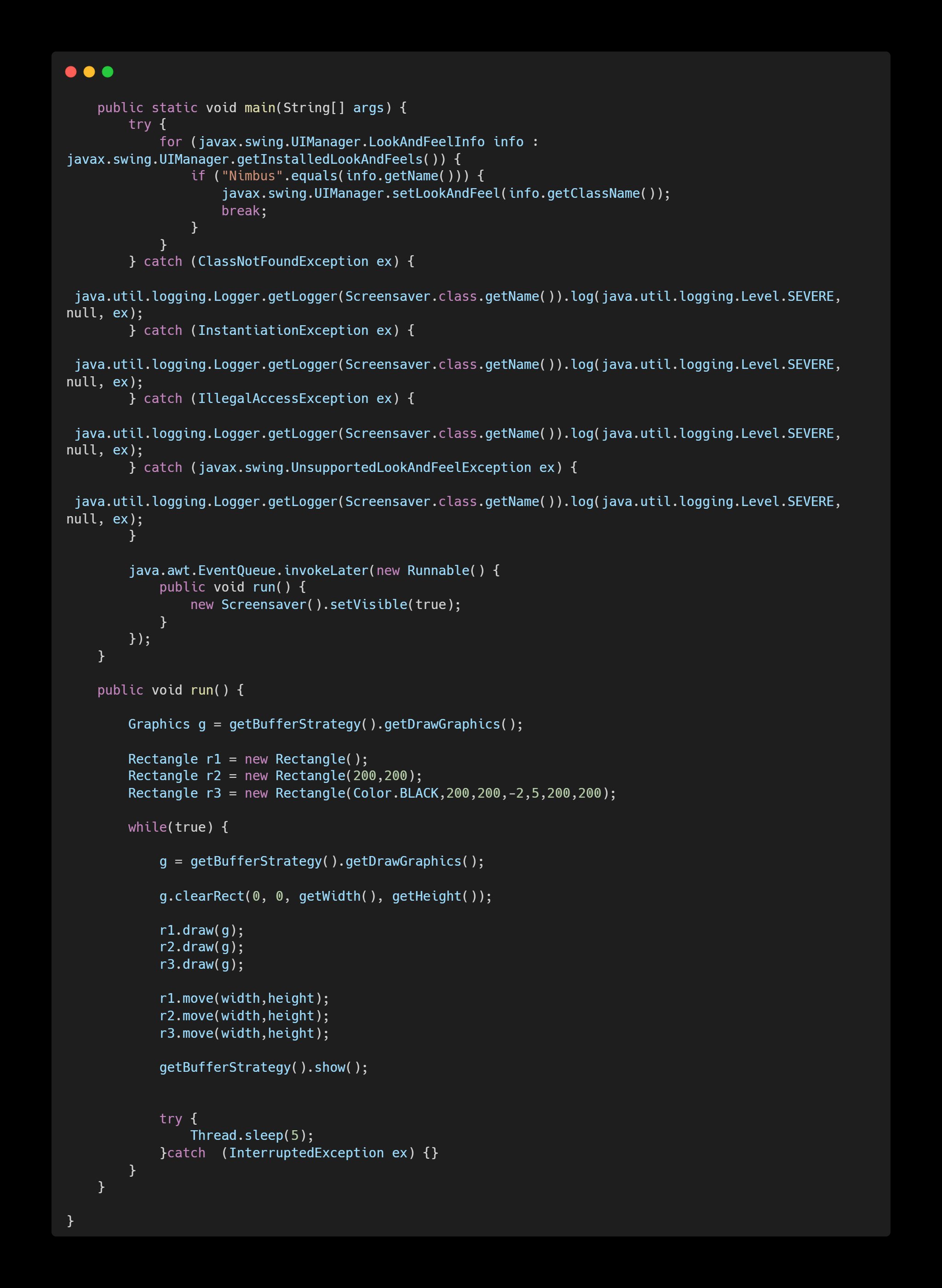Click the "r1.draw(g);" line
942x1288 pixels.
click(x=202, y=931)
